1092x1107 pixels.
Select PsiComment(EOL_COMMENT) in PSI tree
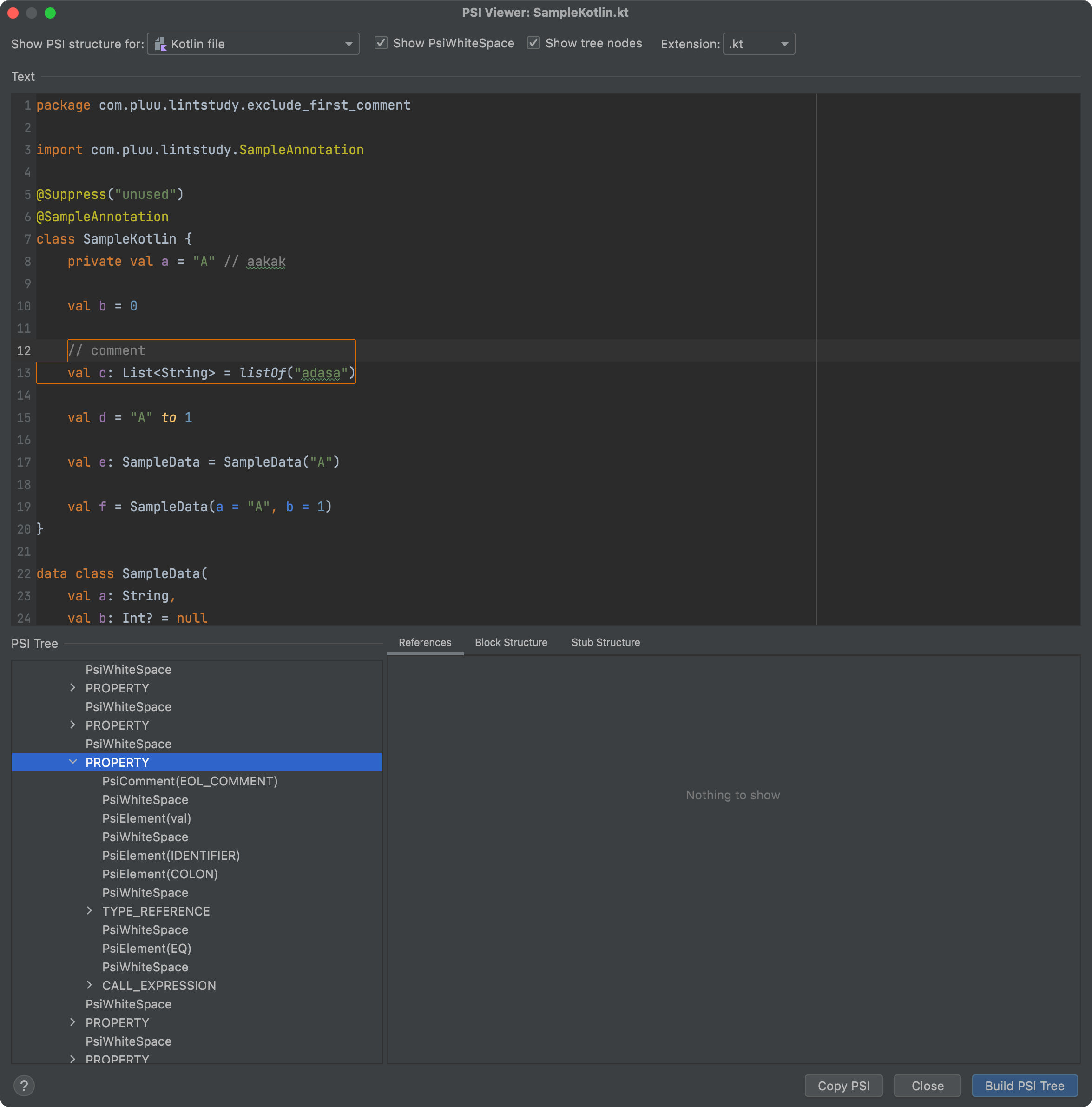click(190, 781)
